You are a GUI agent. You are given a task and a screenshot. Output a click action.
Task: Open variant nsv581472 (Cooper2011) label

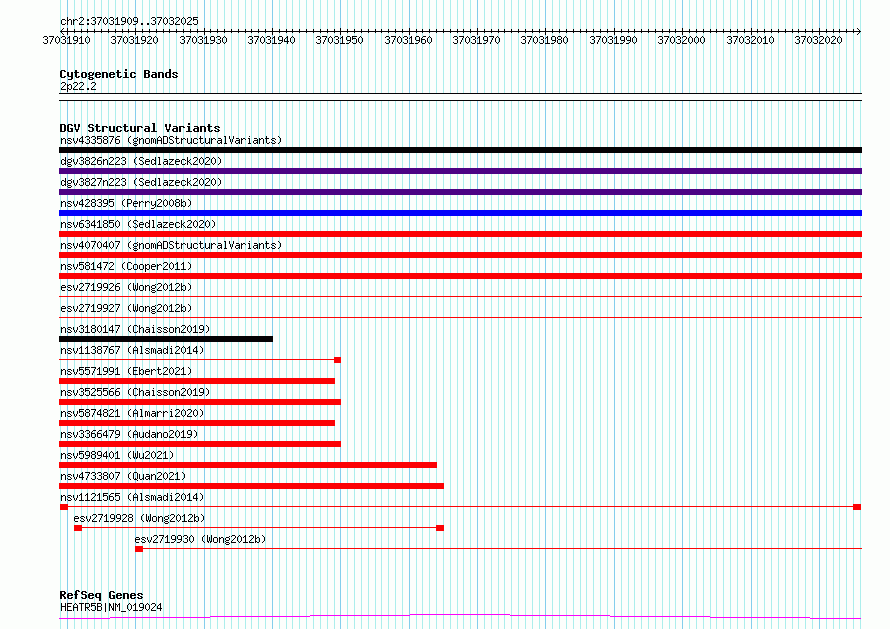[126, 266]
